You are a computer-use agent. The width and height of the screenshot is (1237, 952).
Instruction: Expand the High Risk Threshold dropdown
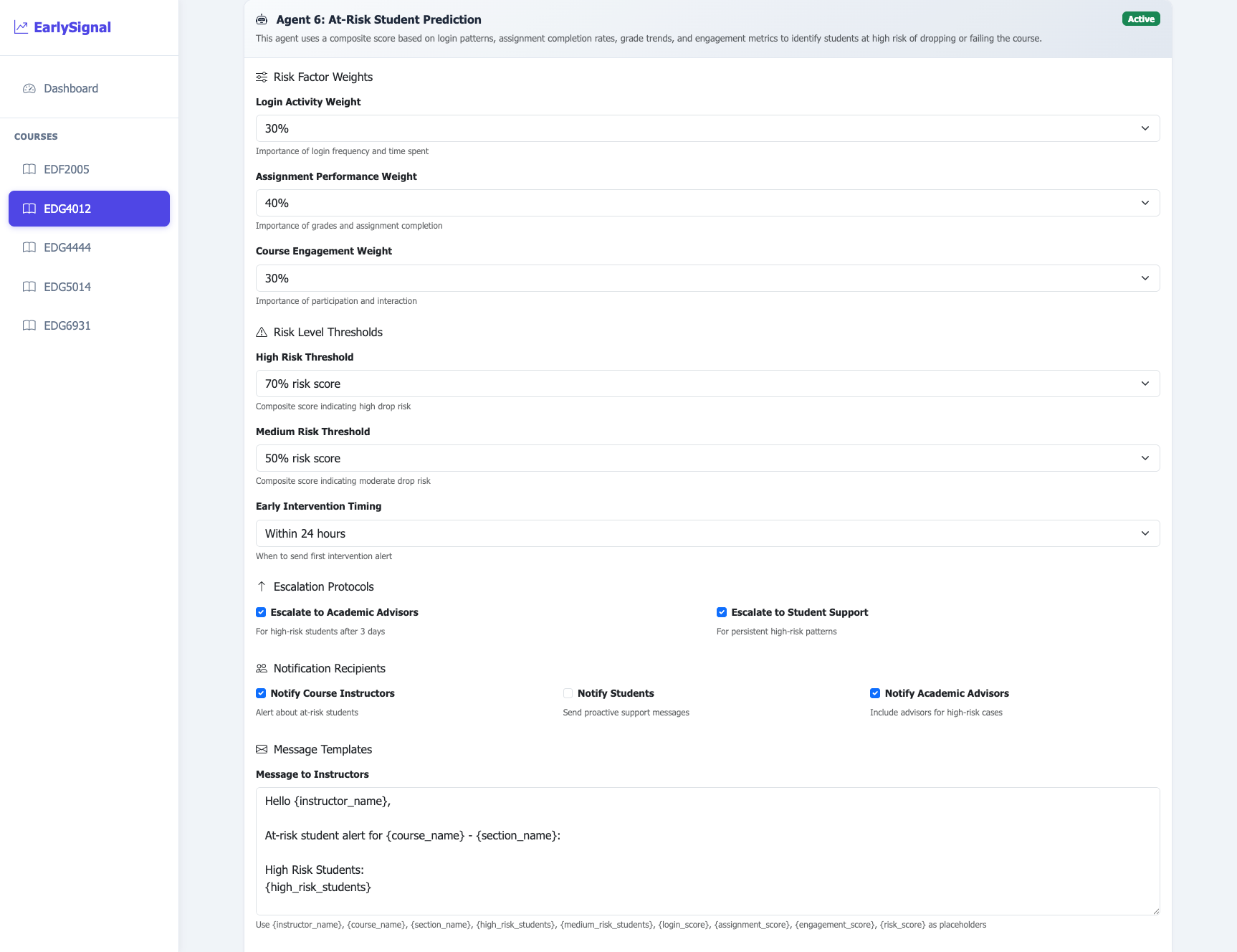[x=707, y=384]
